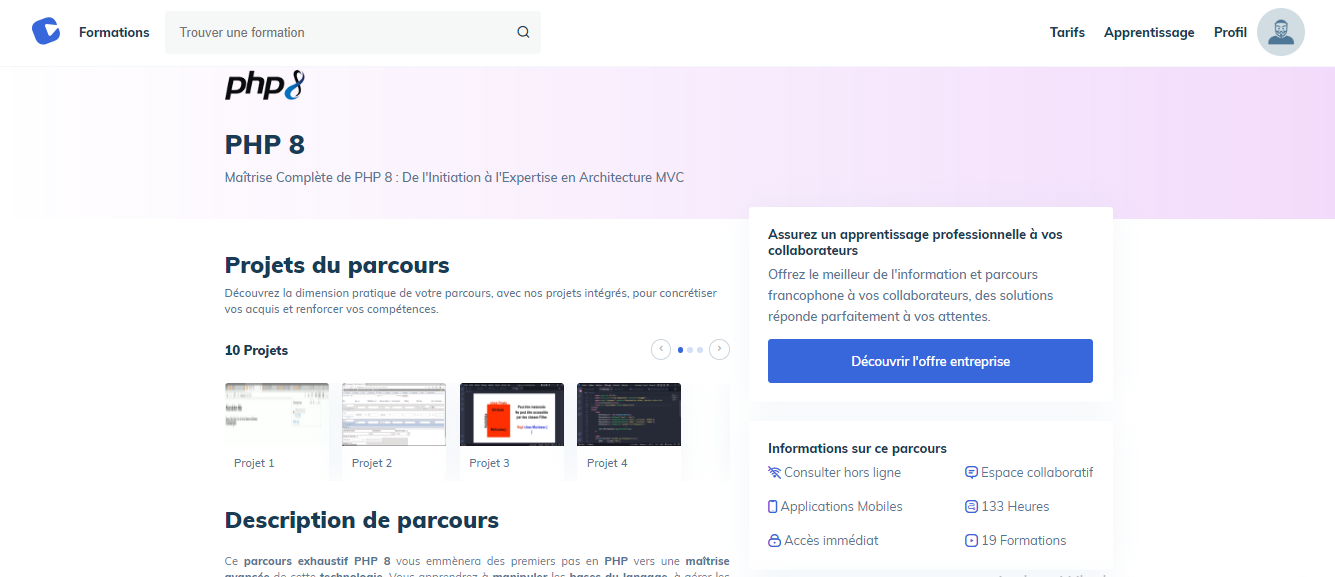Click the site logo icon in header
The height and width of the screenshot is (577, 1335).
46,32
